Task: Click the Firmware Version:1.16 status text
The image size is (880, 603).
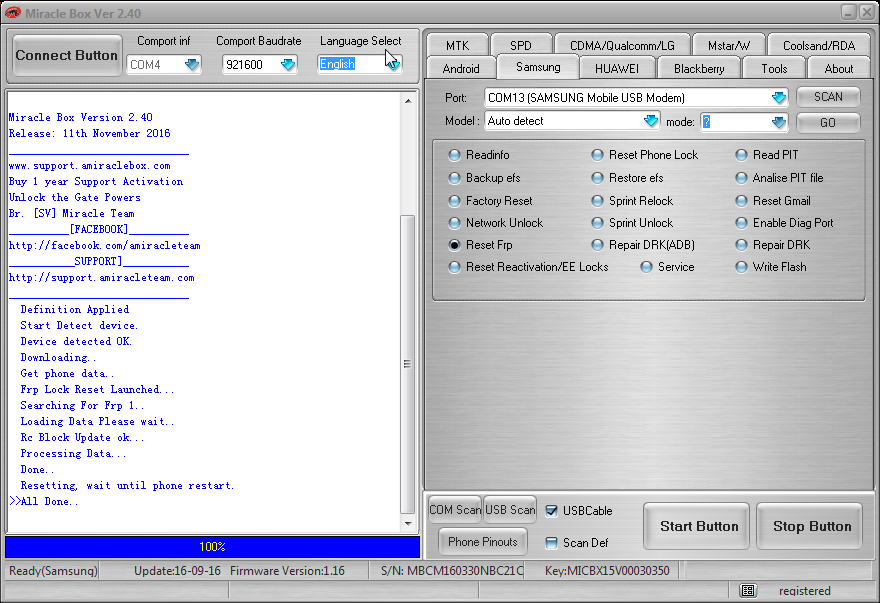Action: pyautogui.click(x=287, y=571)
